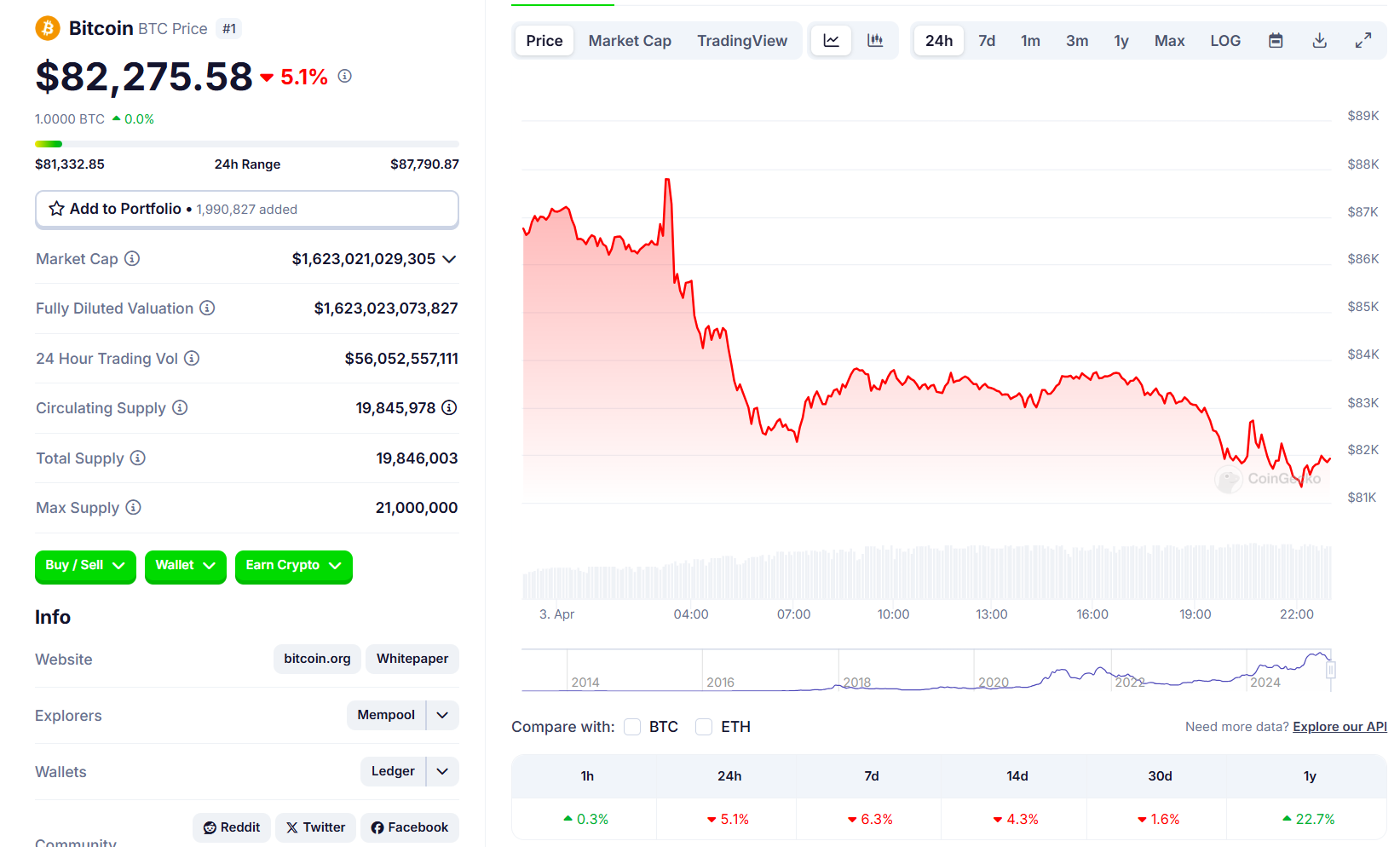This screenshot has height=847, width=1400.
Task: Tick the ETH compare checkbox
Action: point(704,727)
